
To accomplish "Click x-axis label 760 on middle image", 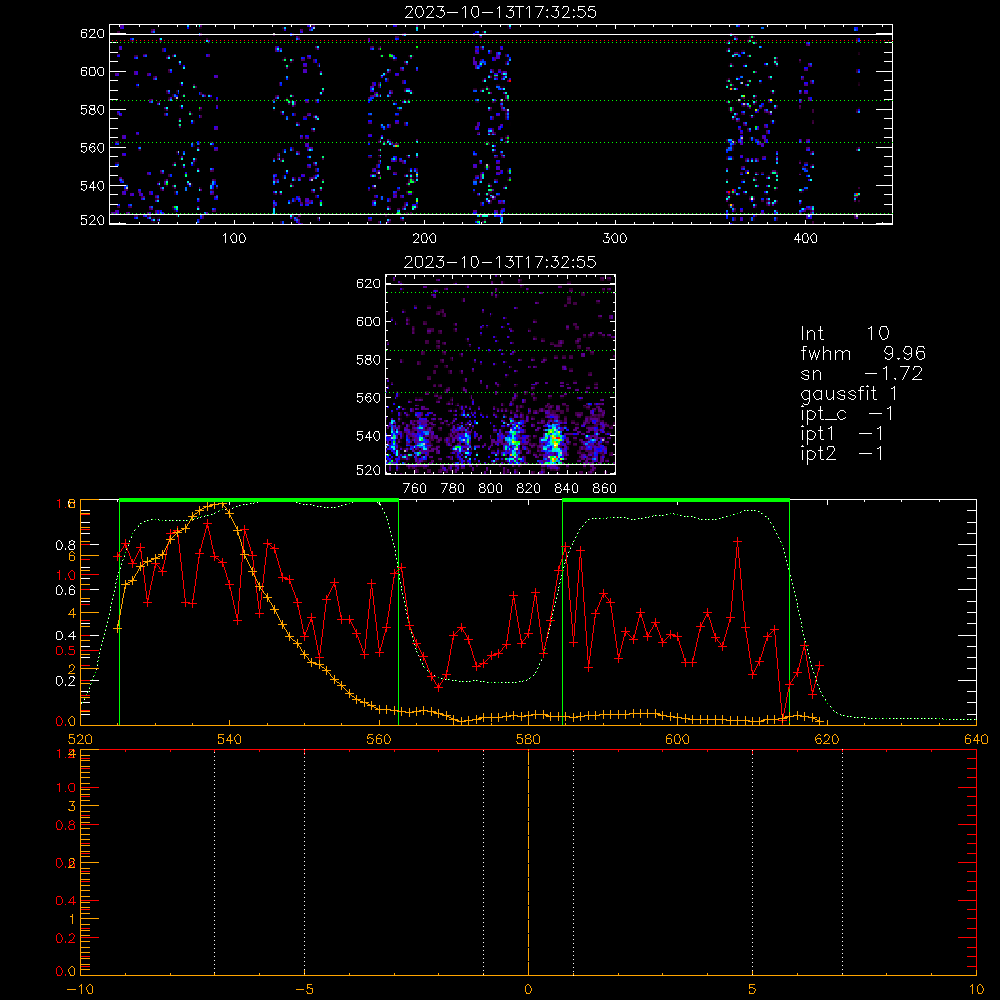I will (x=415, y=489).
